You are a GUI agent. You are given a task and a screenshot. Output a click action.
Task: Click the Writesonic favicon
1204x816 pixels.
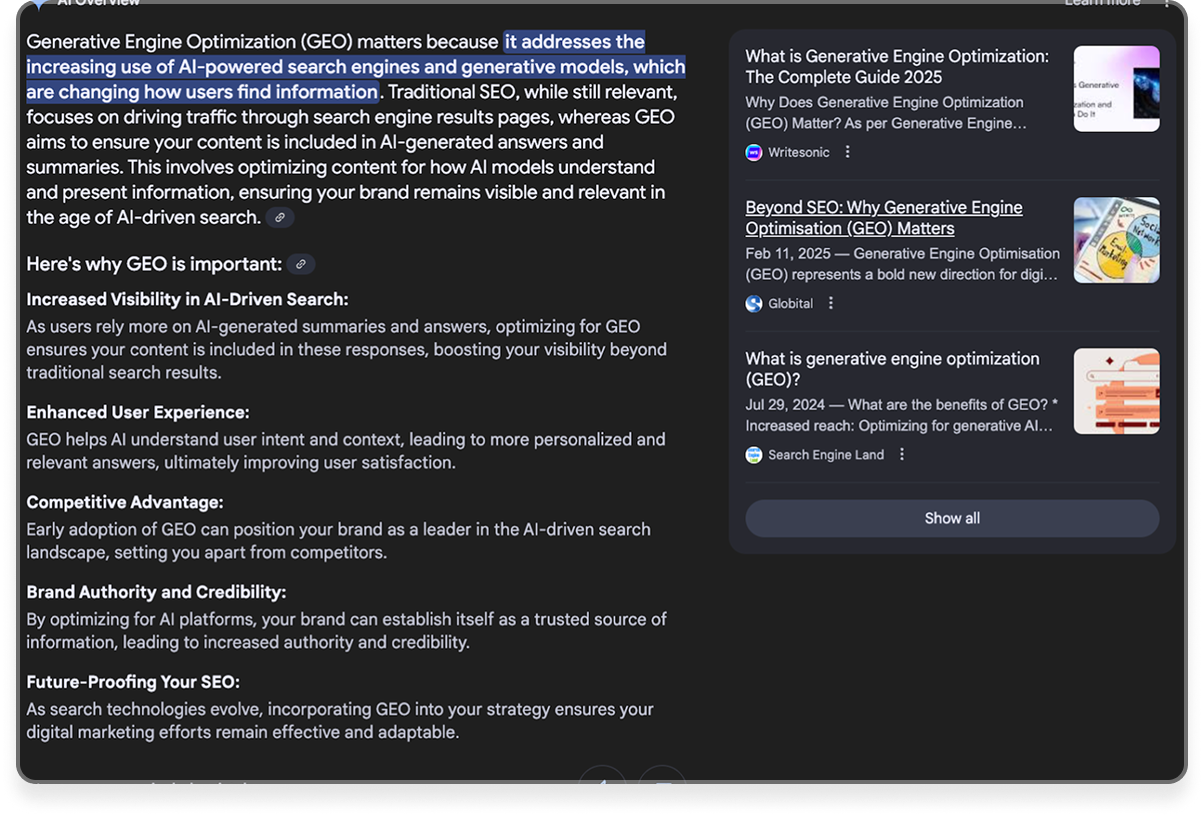pos(752,151)
